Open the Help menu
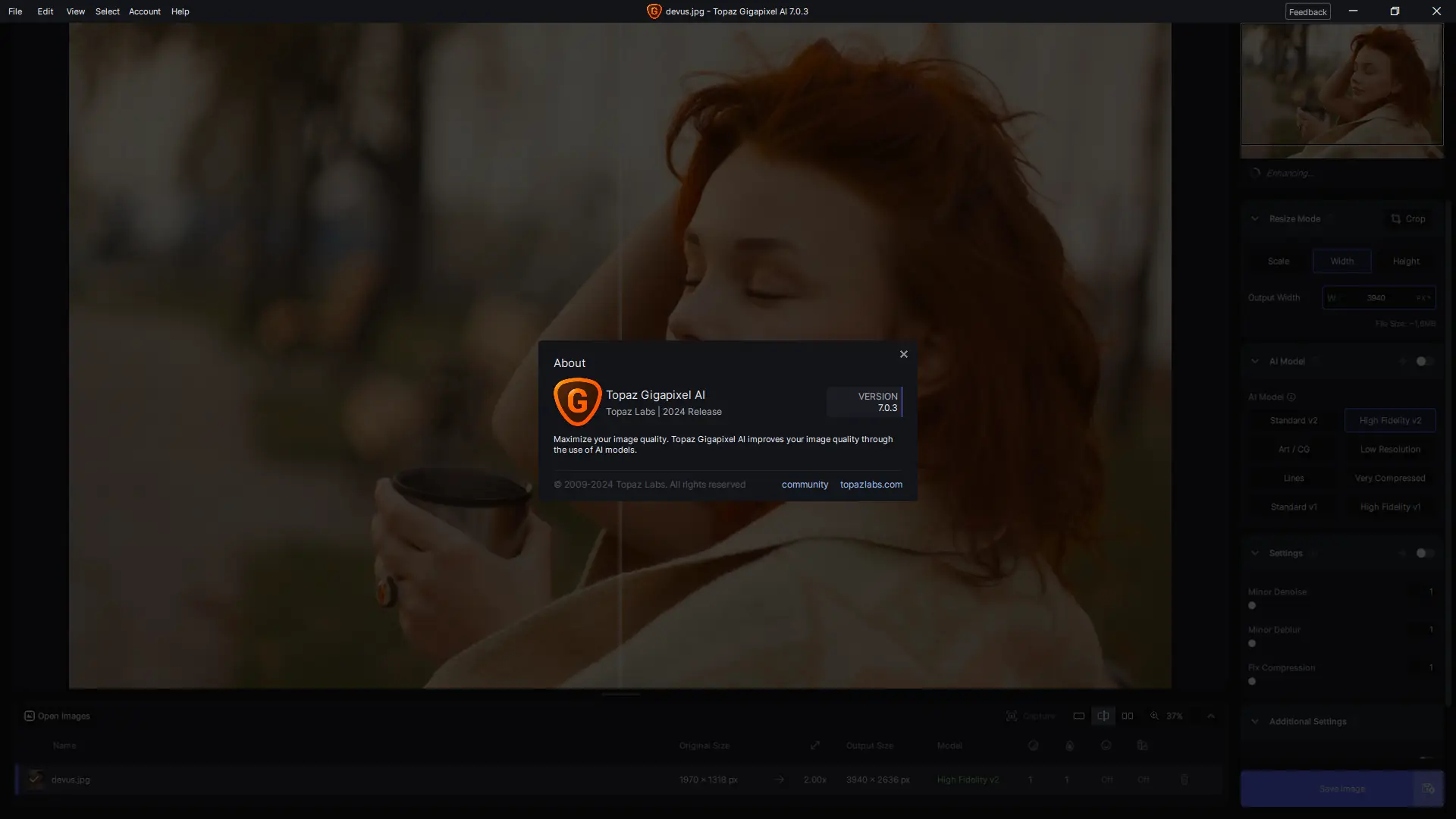 click(180, 11)
